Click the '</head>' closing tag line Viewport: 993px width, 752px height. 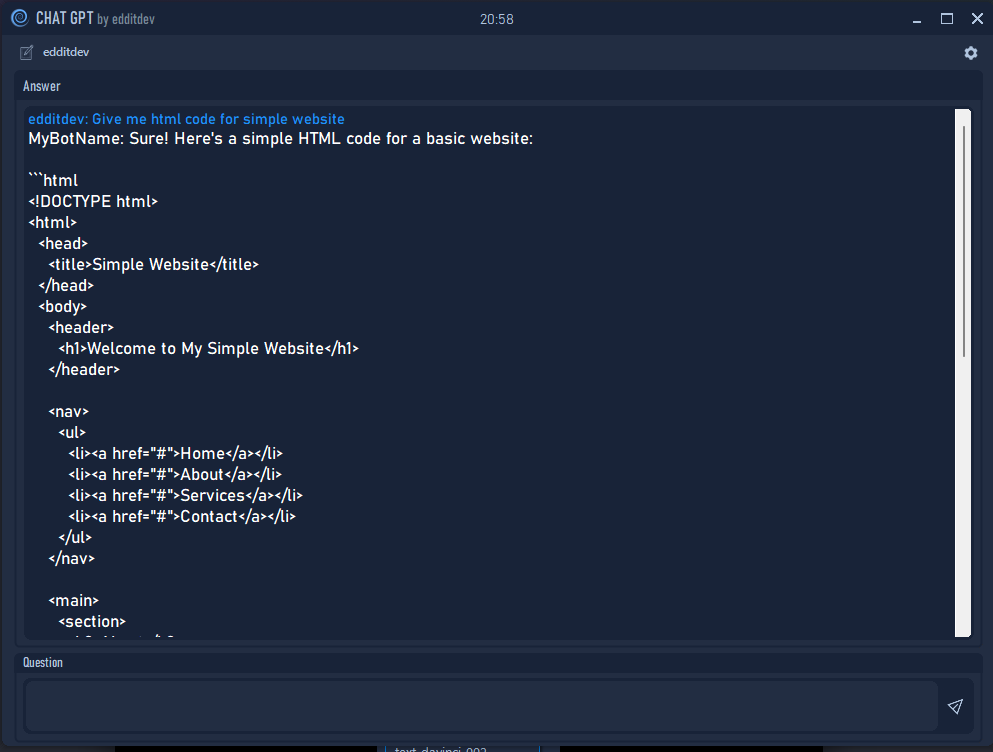click(66, 286)
